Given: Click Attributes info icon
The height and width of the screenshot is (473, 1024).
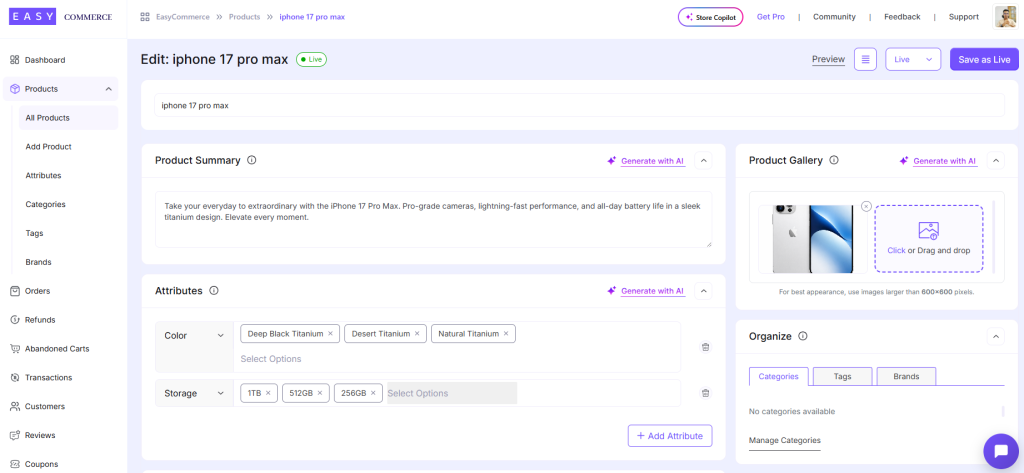Looking at the screenshot, I should click(x=214, y=291).
